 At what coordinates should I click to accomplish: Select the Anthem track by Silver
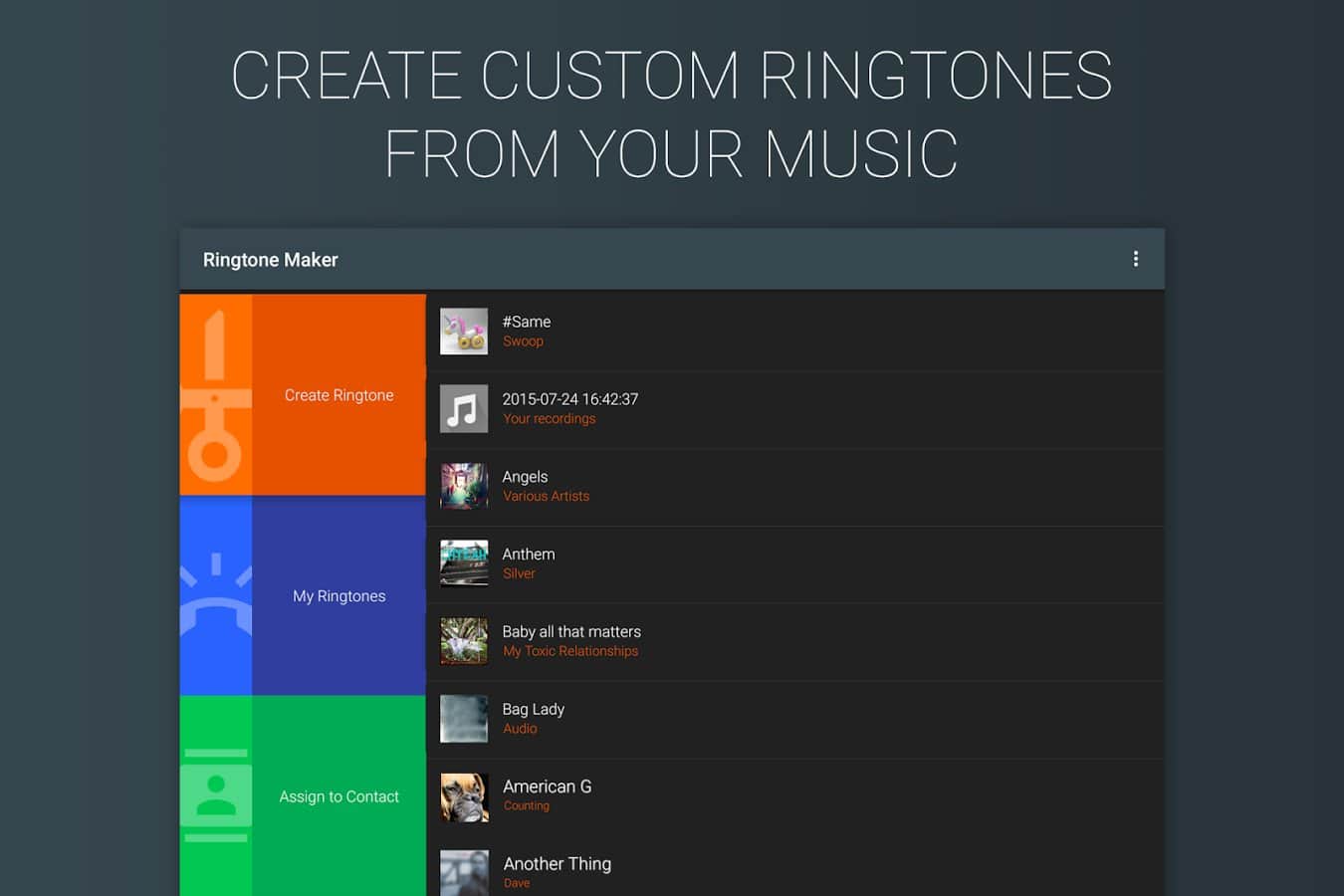pos(529,555)
